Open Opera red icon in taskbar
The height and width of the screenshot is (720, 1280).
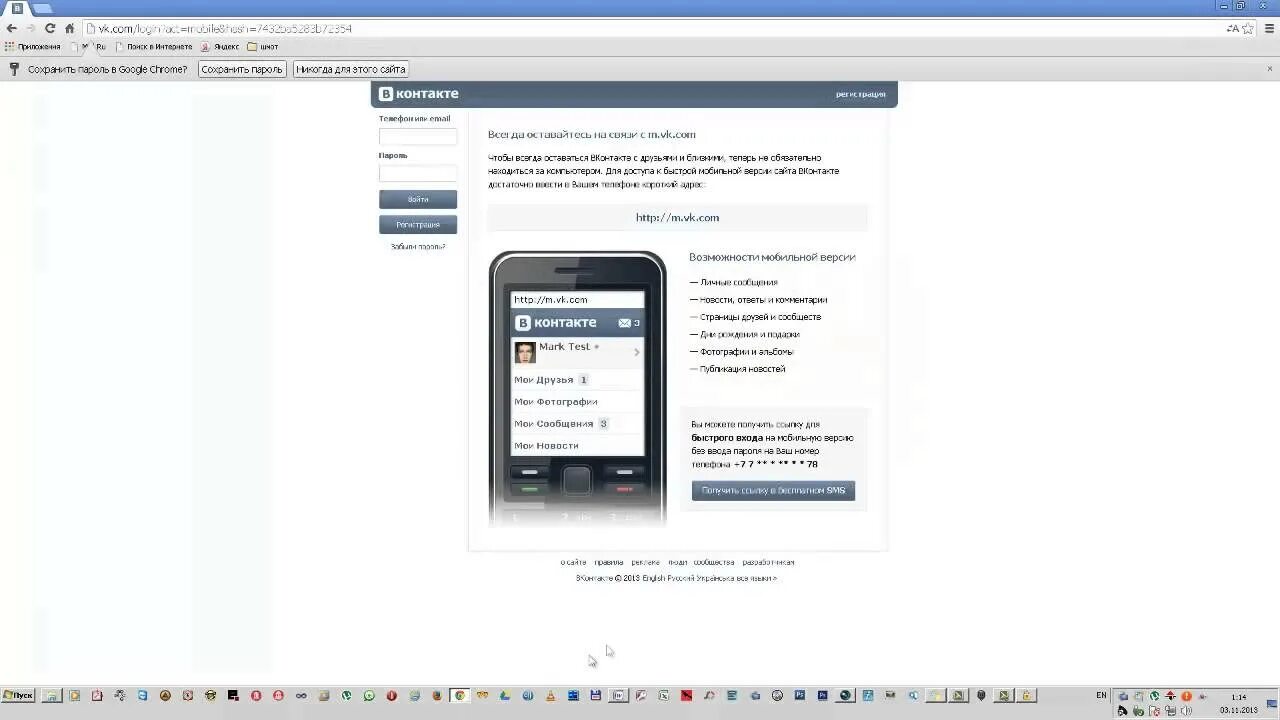[391, 696]
